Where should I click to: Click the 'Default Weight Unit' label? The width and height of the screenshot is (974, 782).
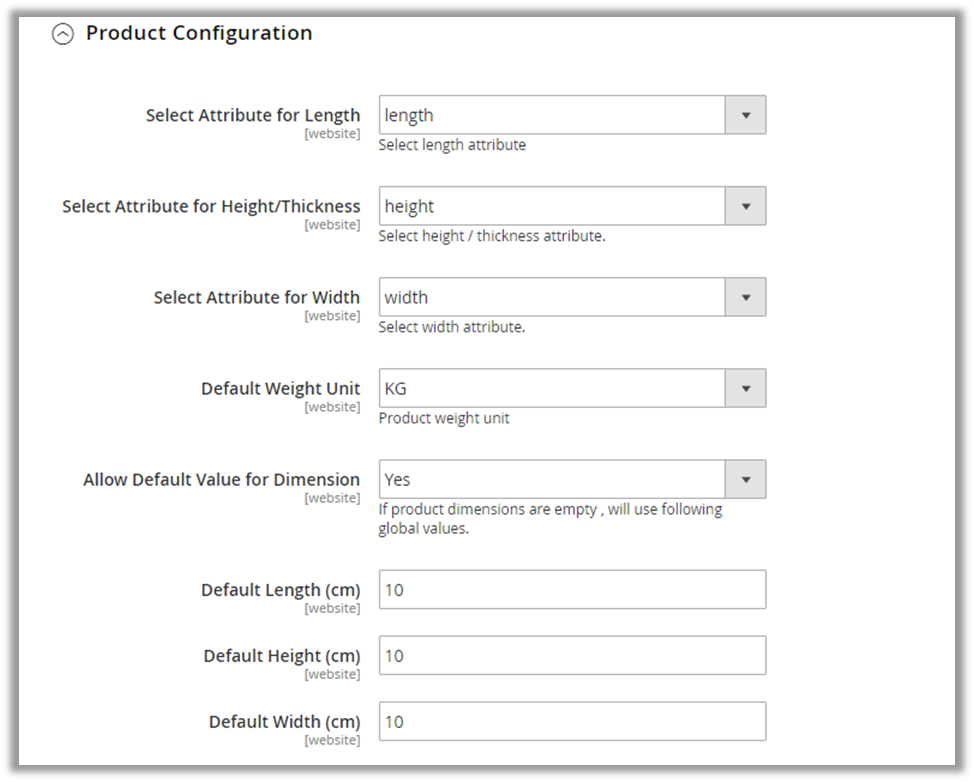click(280, 388)
